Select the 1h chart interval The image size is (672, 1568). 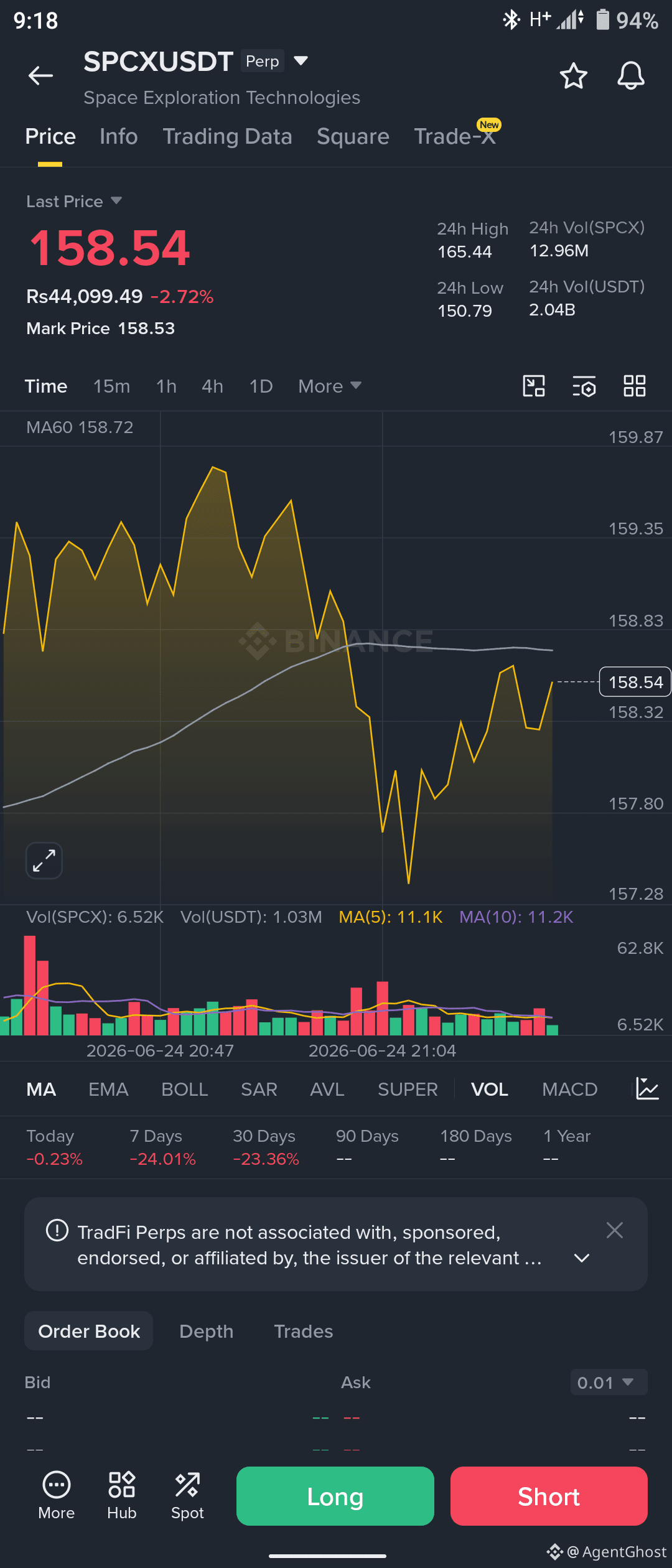point(166,386)
